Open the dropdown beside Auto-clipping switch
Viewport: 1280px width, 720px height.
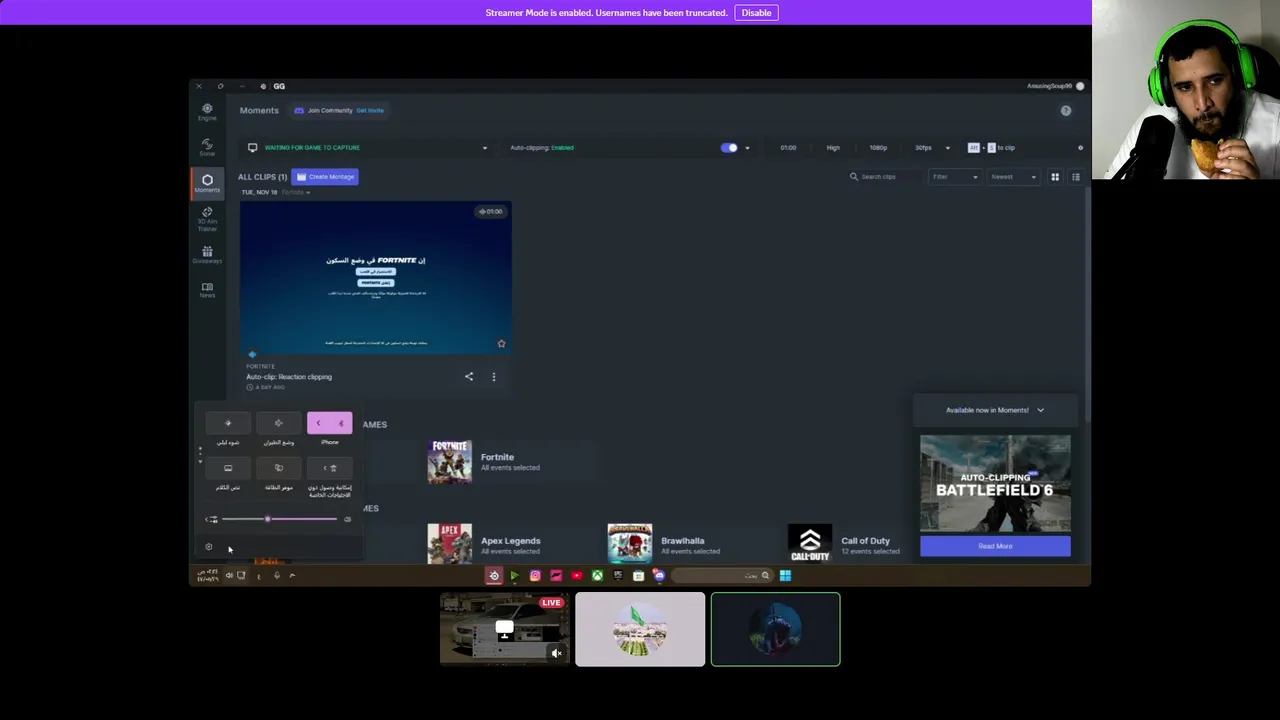pyautogui.click(x=747, y=148)
